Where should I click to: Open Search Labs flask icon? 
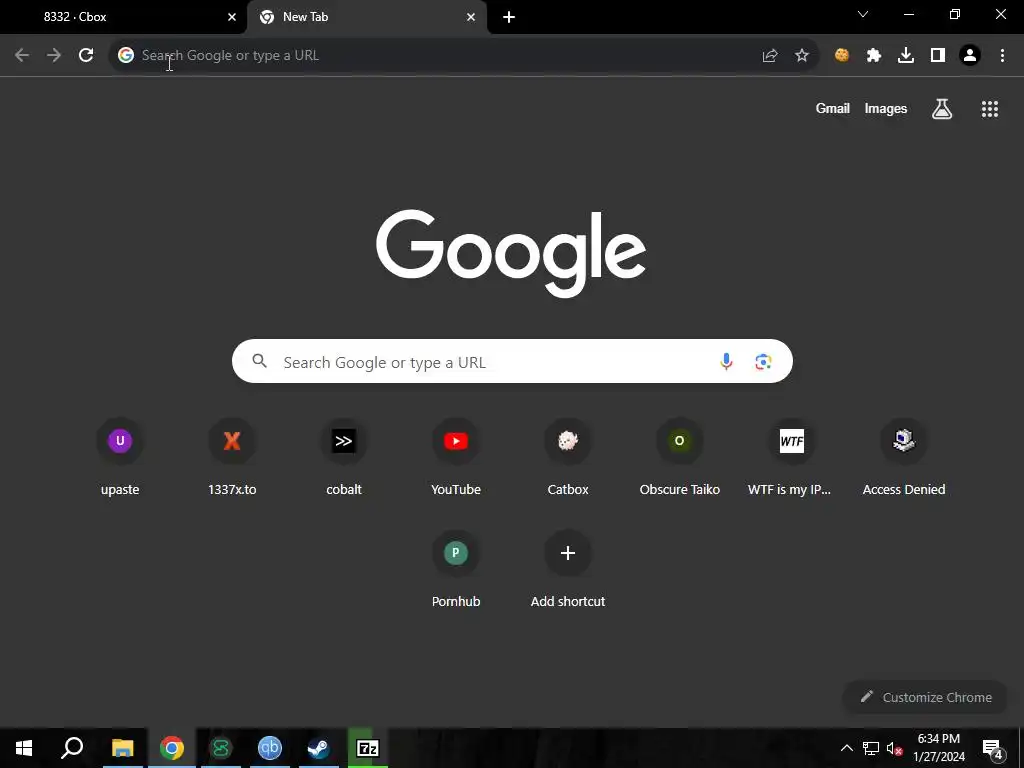click(x=942, y=109)
